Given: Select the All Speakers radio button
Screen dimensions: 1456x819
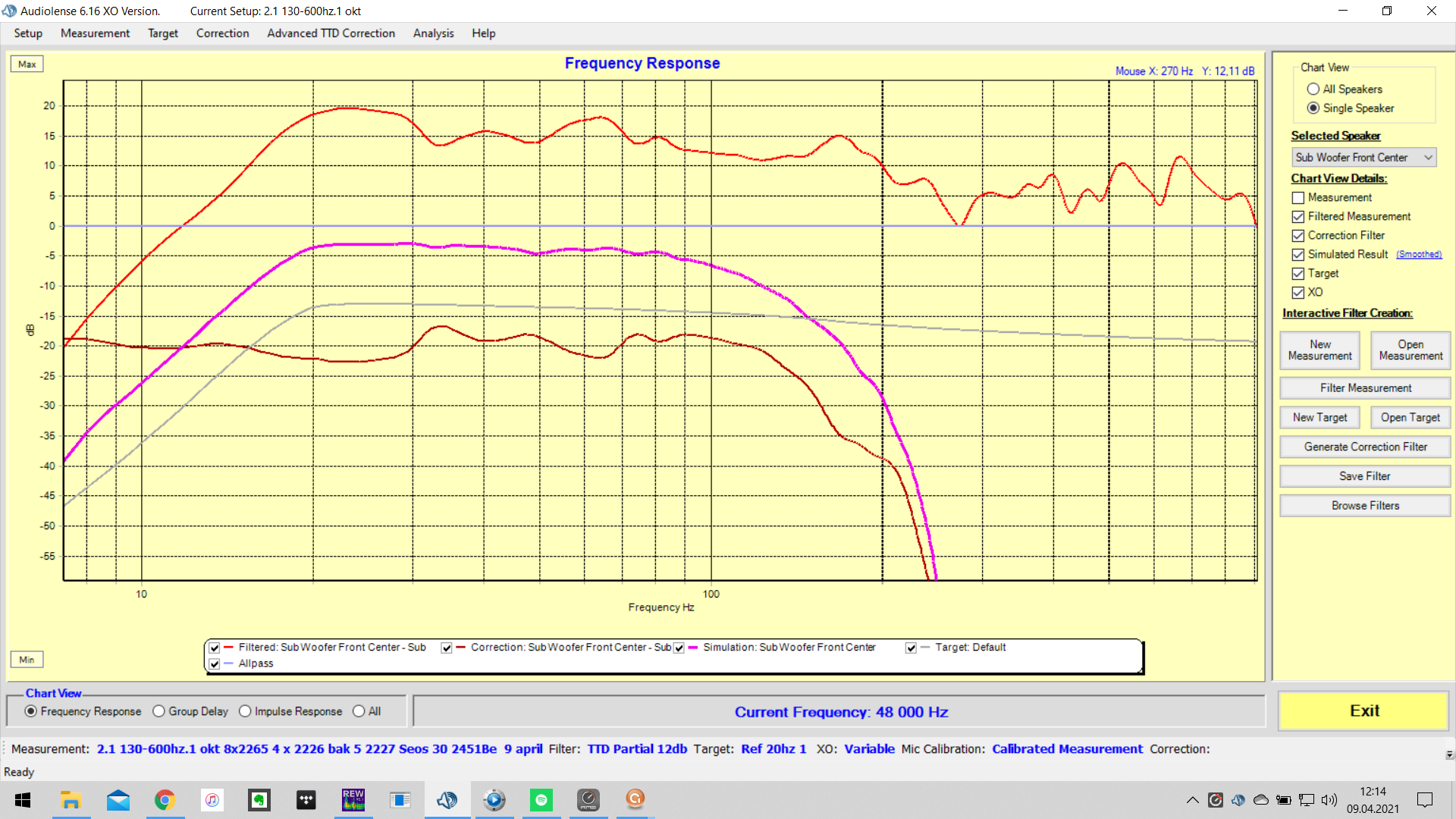Looking at the screenshot, I should (1313, 89).
